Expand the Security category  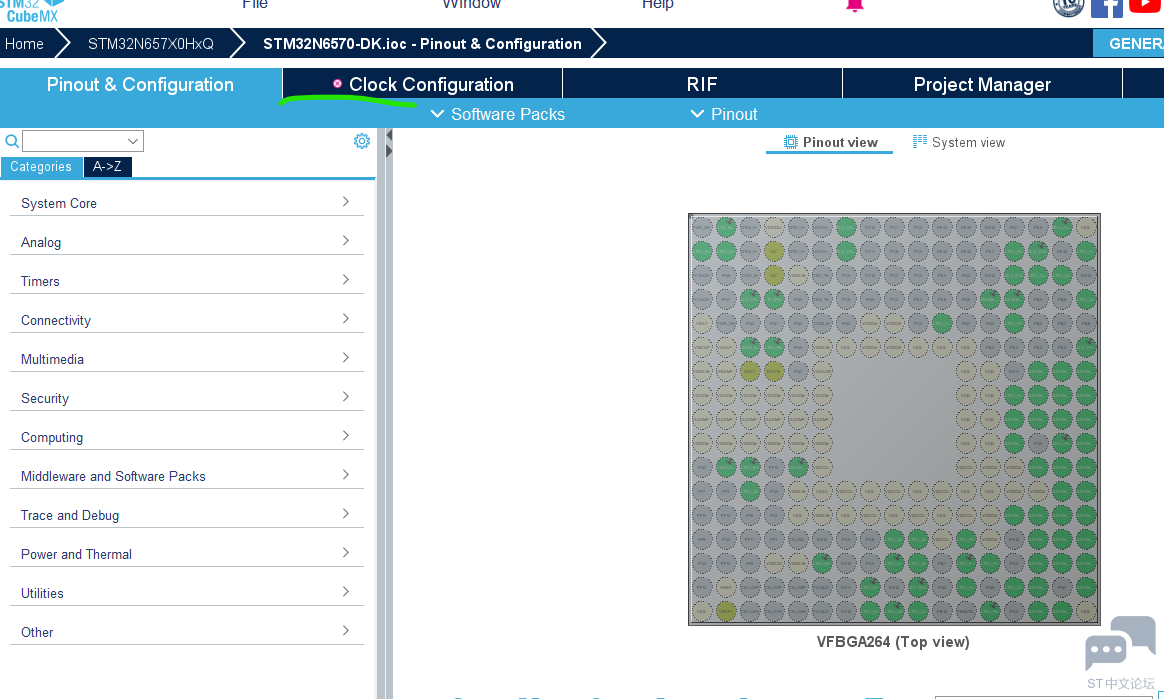[x=186, y=398]
